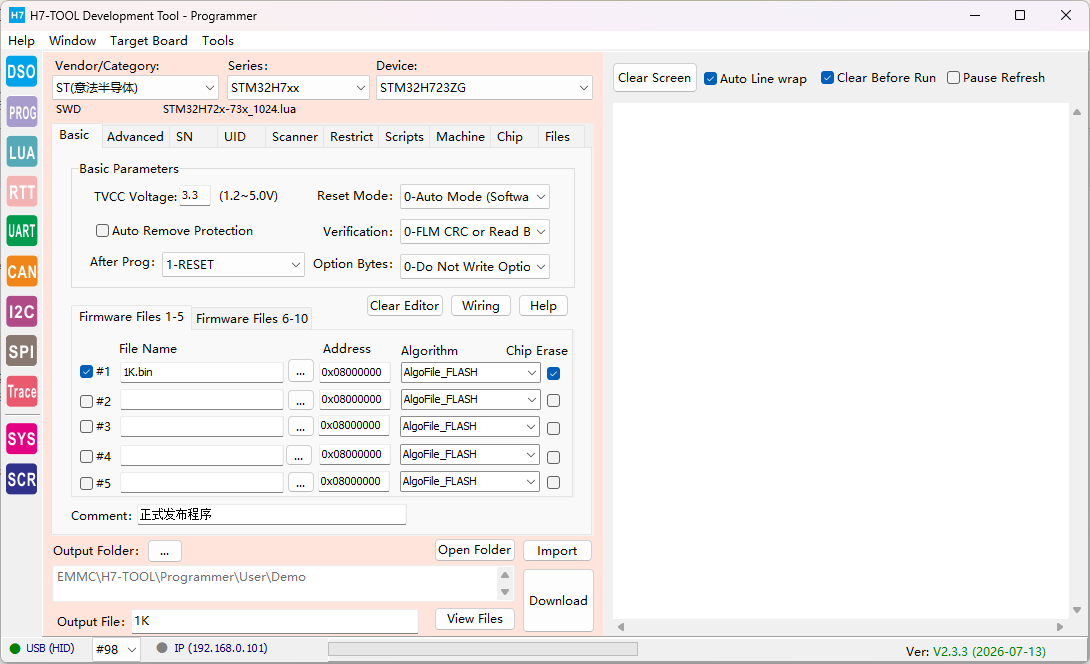Enable the firmware file #5 checkbox
The width and height of the screenshot is (1090, 664).
click(x=86, y=483)
